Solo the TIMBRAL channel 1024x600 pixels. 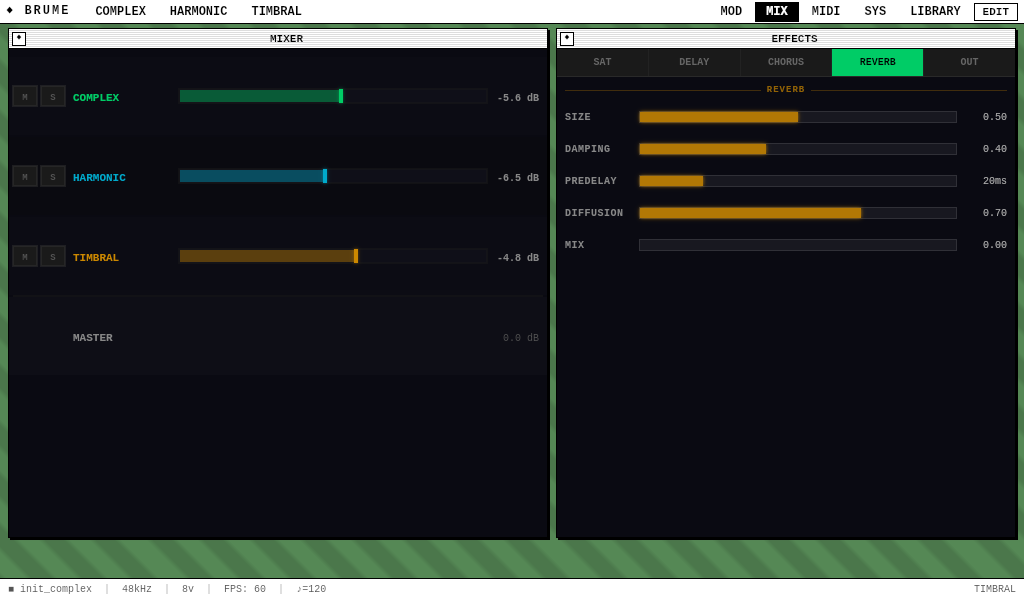53,257
